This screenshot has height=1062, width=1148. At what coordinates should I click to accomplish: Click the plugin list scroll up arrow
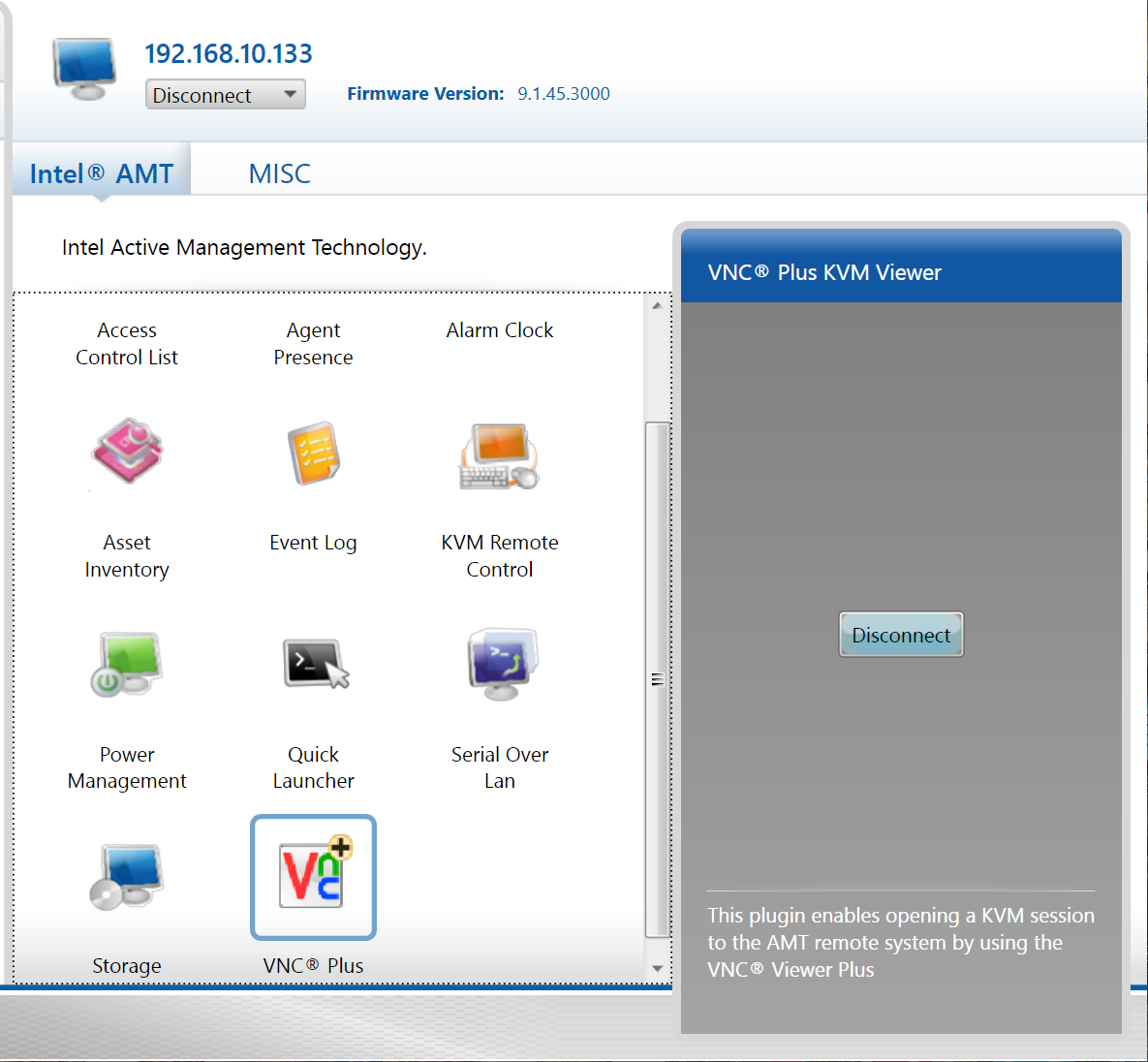tap(658, 305)
